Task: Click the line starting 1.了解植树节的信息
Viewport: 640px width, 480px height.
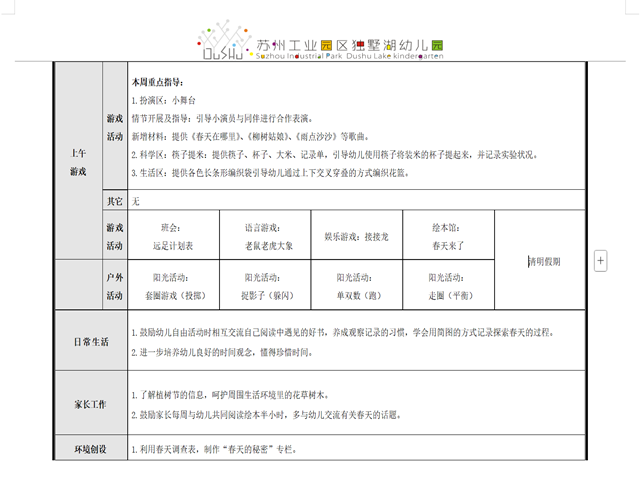Action: (x=230, y=395)
